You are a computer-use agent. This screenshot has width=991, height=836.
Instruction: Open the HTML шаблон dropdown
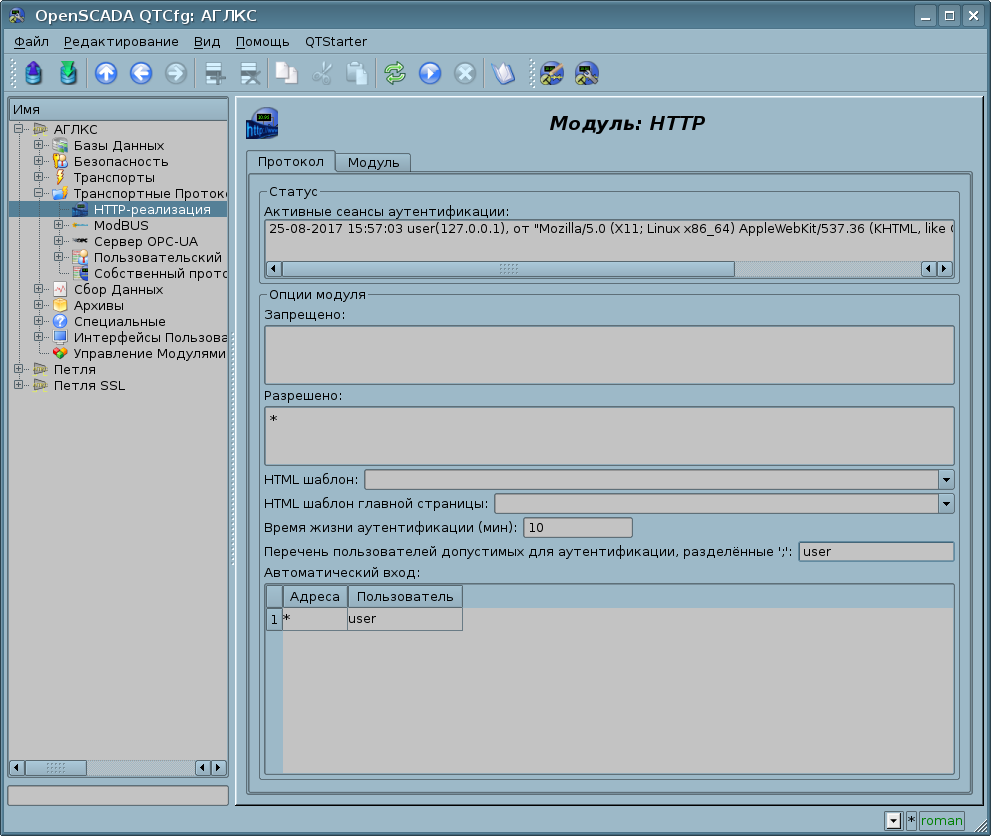click(x=946, y=480)
